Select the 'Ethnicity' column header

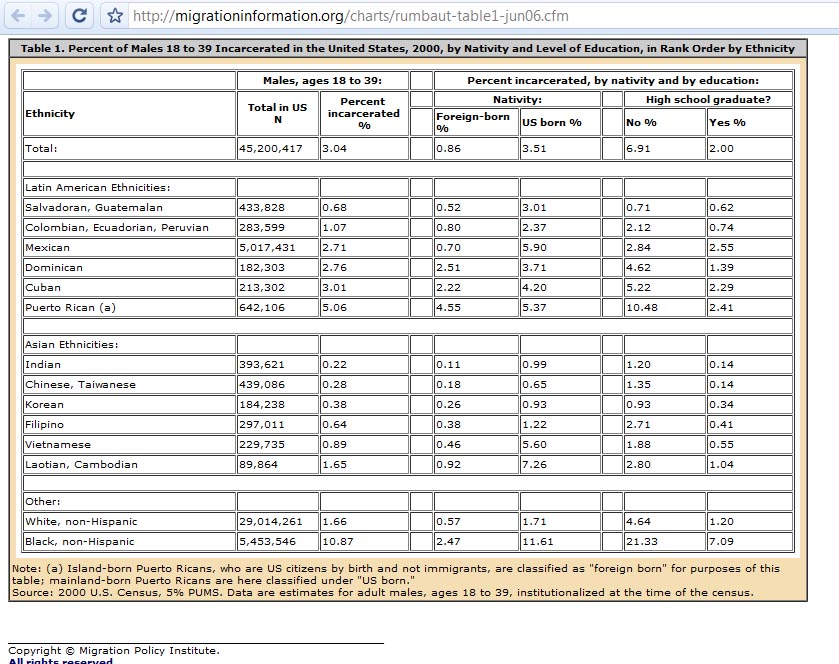[50, 114]
